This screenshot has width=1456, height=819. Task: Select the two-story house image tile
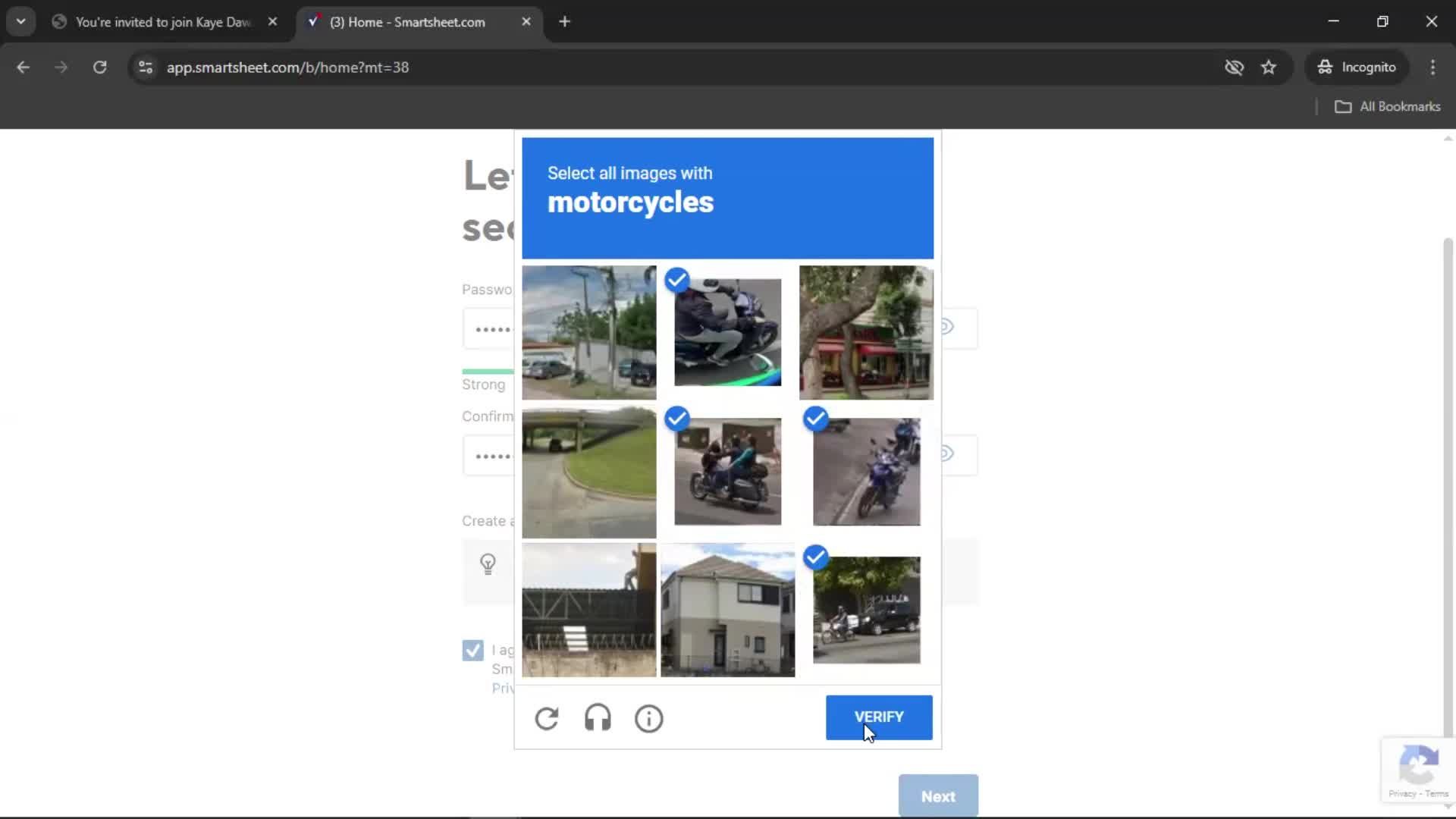[x=727, y=610]
